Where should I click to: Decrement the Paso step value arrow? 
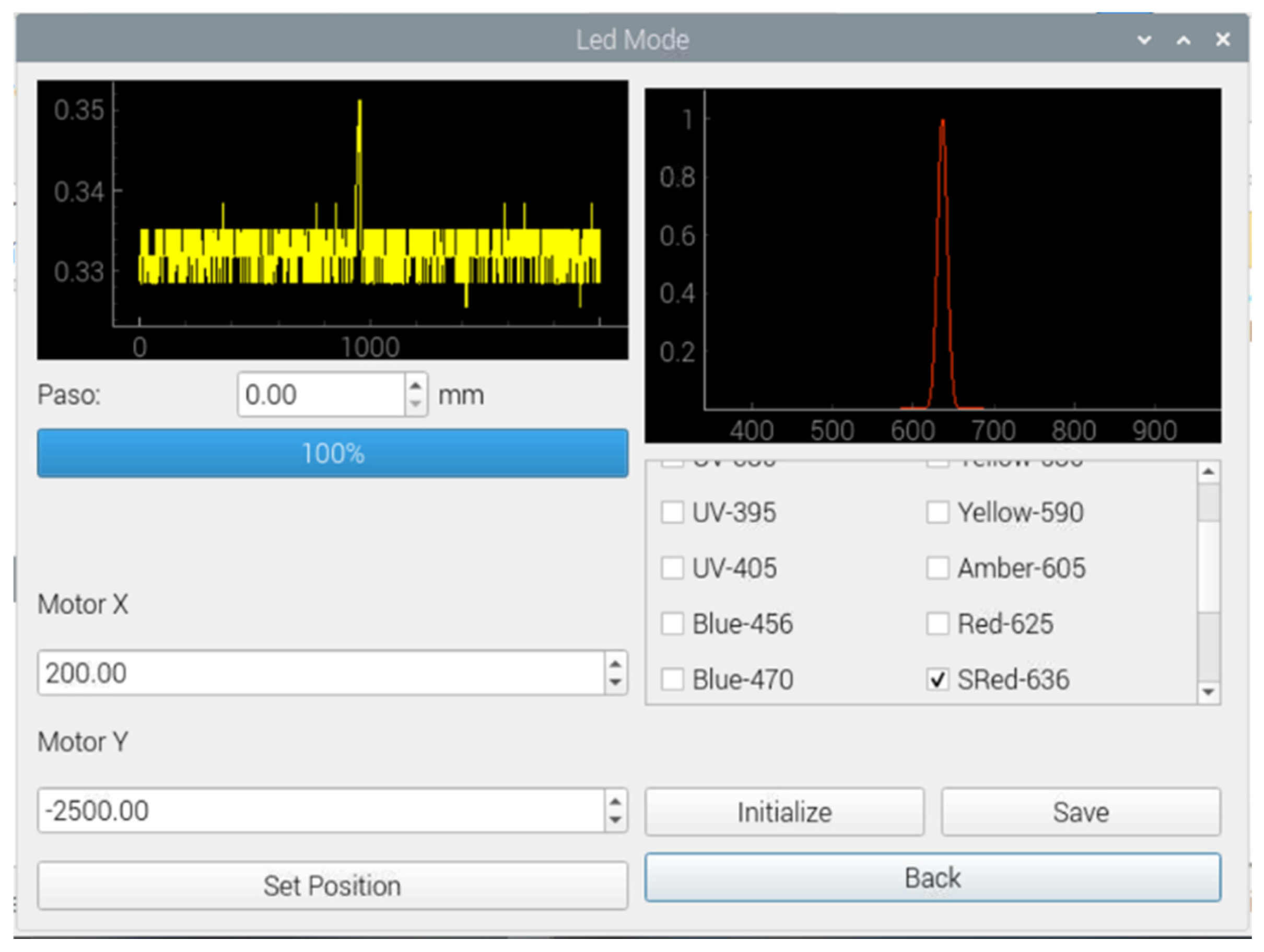[415, 404]
